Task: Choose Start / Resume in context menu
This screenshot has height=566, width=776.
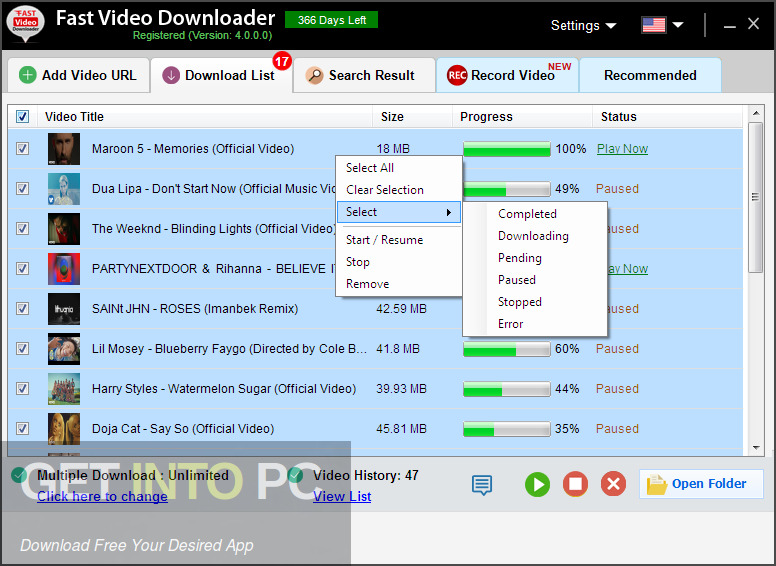Action: 399,240
